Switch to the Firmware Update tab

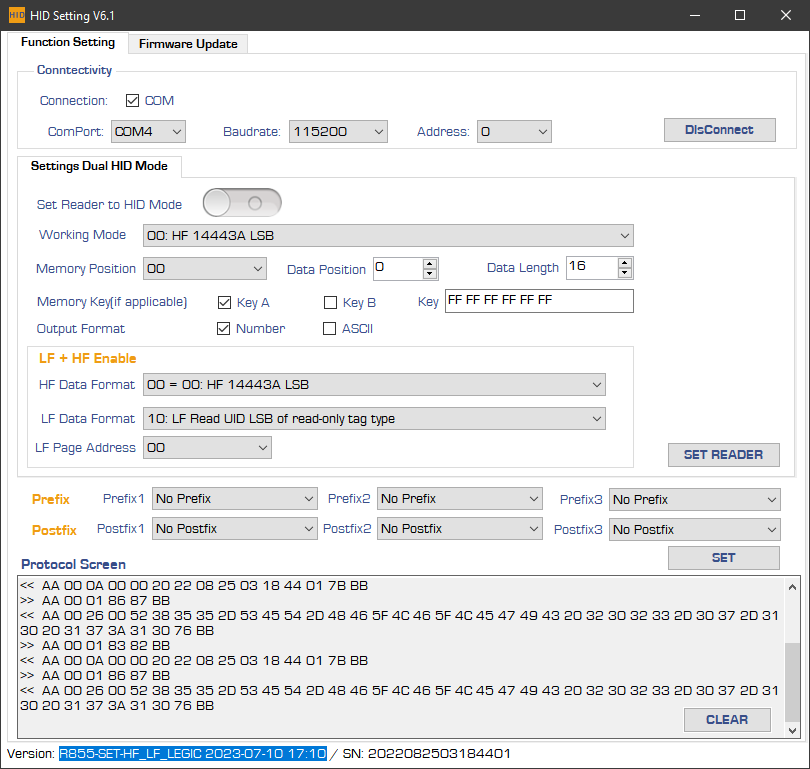click(188, 44)
